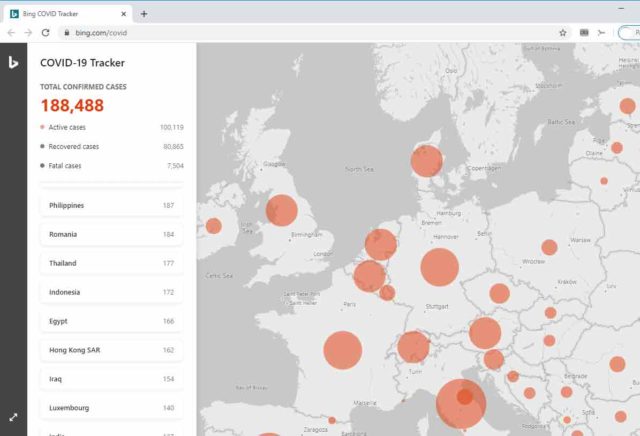This screenshot has height=436, width=640.
Task: Click the case circle over Denmark
Action: [x=427, y=161]
